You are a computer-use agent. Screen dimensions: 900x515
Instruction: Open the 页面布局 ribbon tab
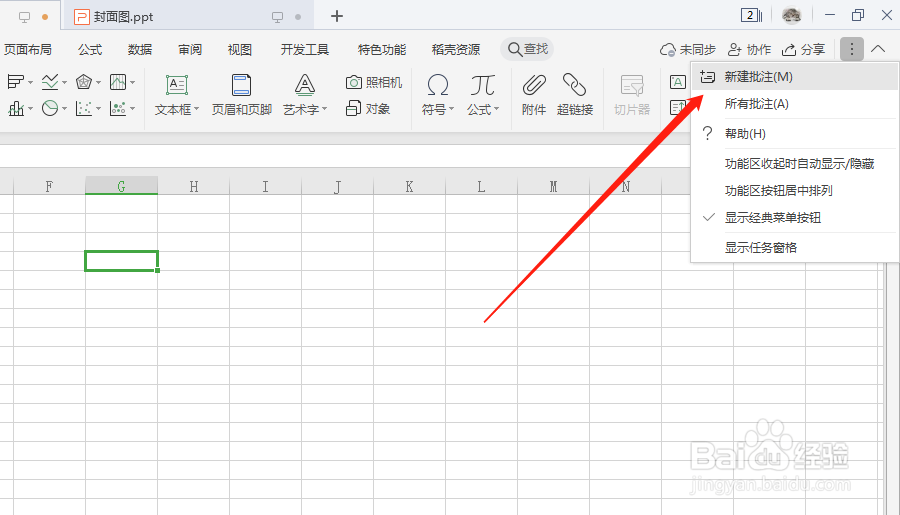(28, 50)
